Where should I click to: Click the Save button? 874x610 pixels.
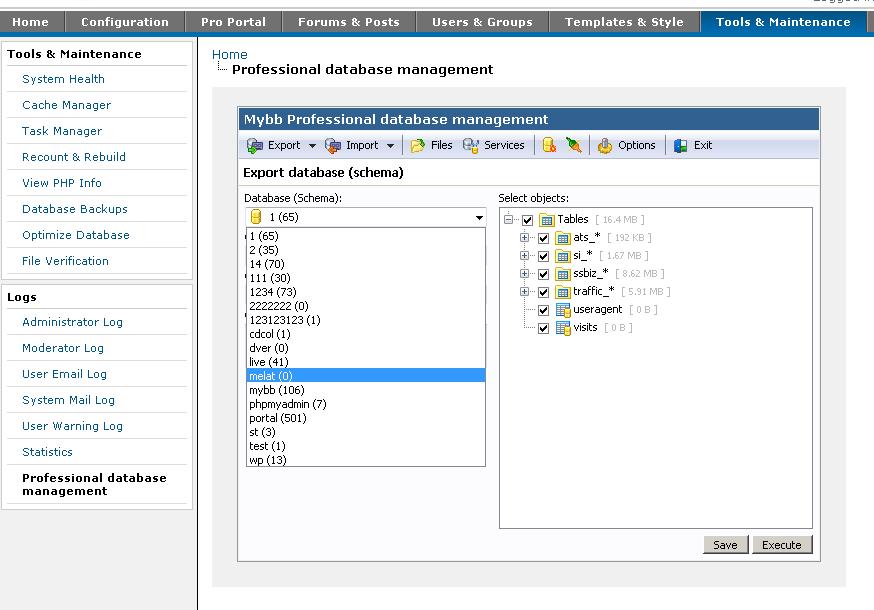(x=725, y=545)
